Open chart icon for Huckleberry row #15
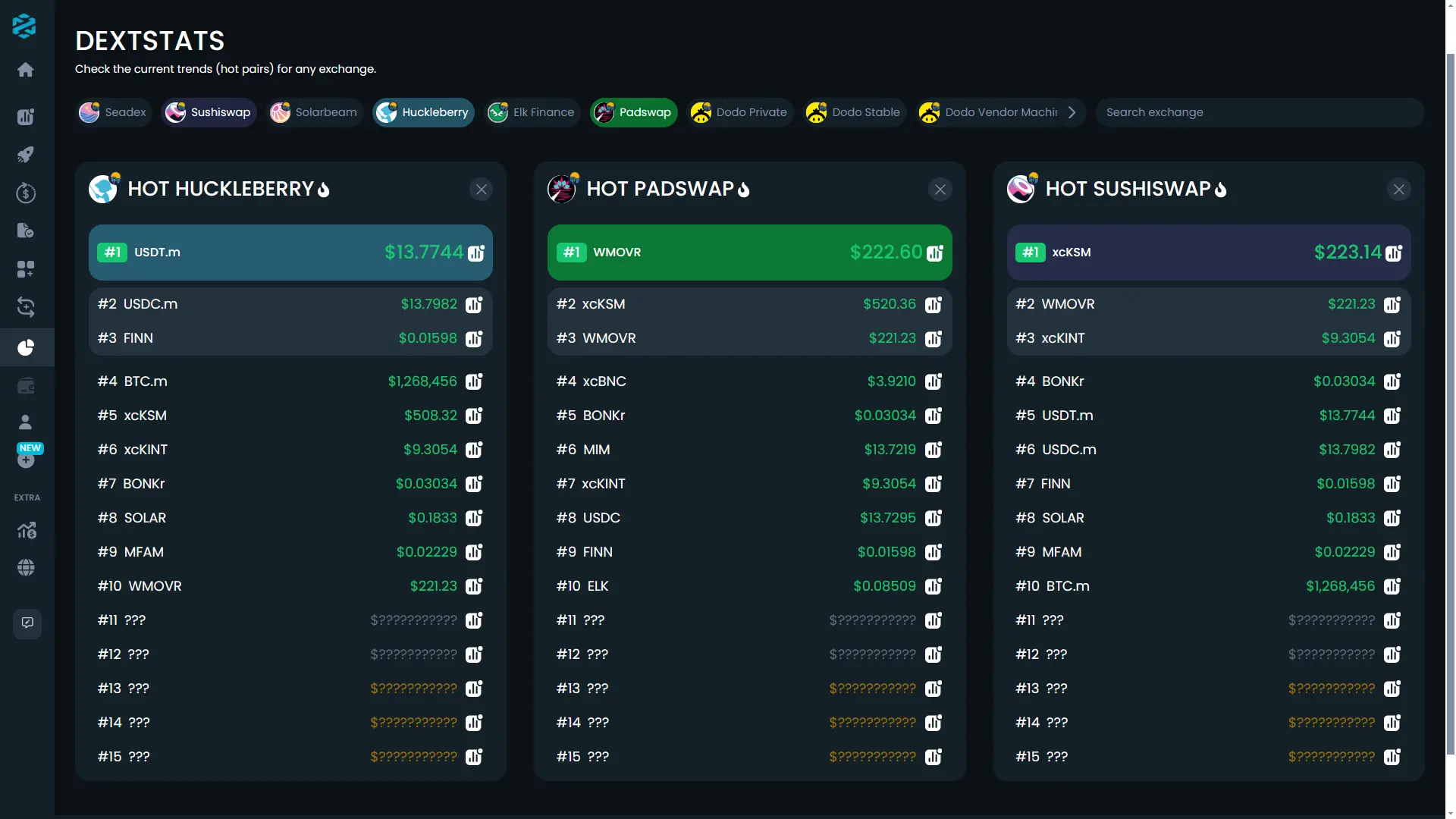Screen dimensions: 1456x819 [474, 757]
